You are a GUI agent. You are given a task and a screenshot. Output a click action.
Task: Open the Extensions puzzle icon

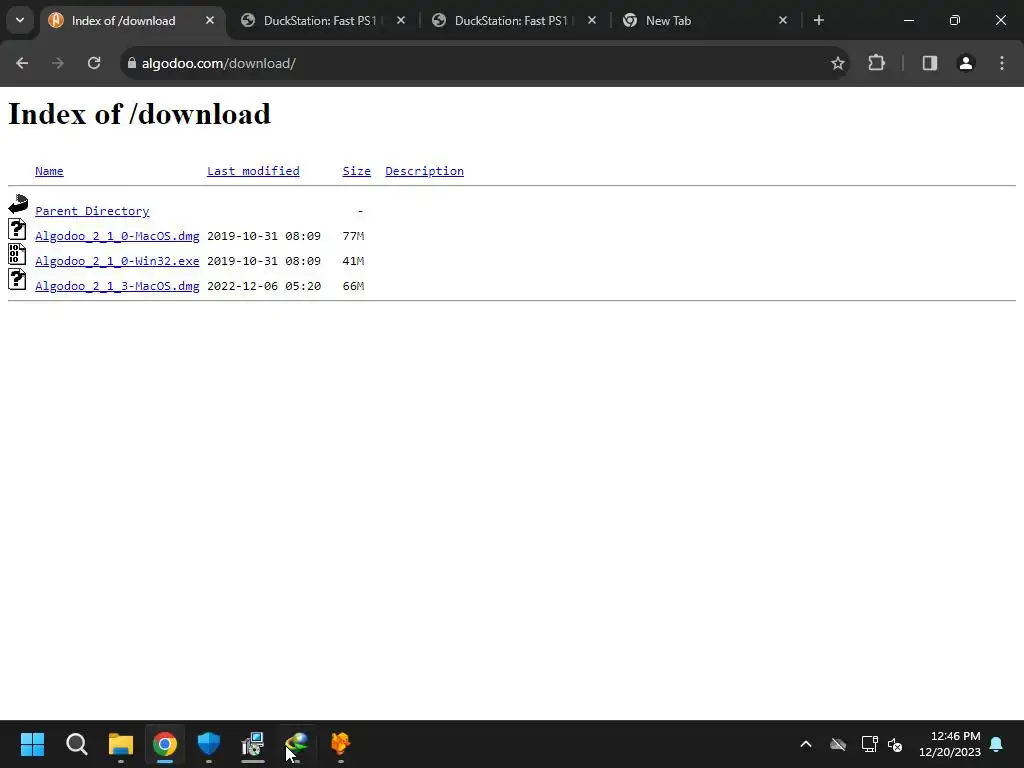coord(876,63)
